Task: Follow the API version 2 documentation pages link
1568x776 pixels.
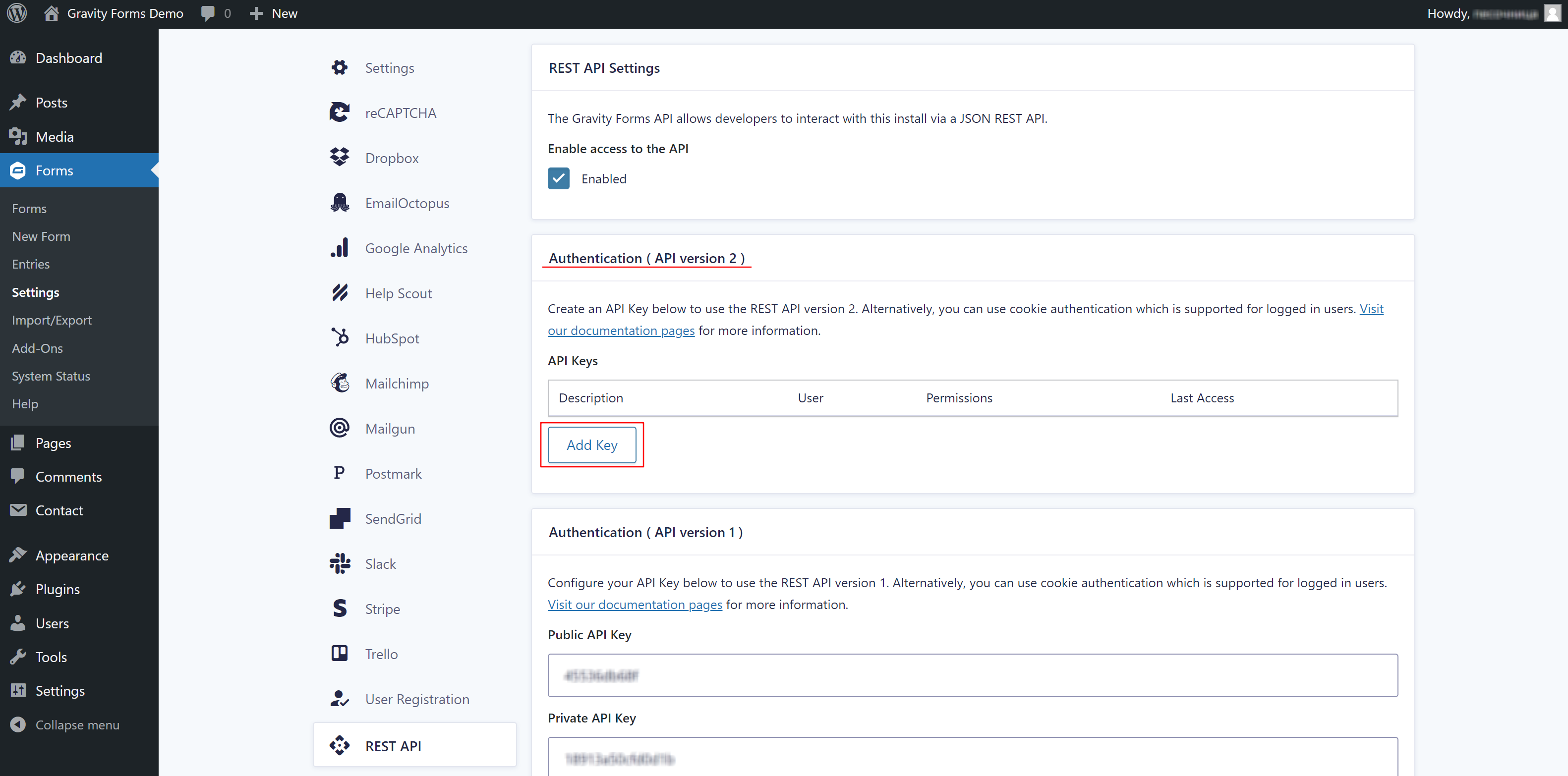Action: click(621, 331)
